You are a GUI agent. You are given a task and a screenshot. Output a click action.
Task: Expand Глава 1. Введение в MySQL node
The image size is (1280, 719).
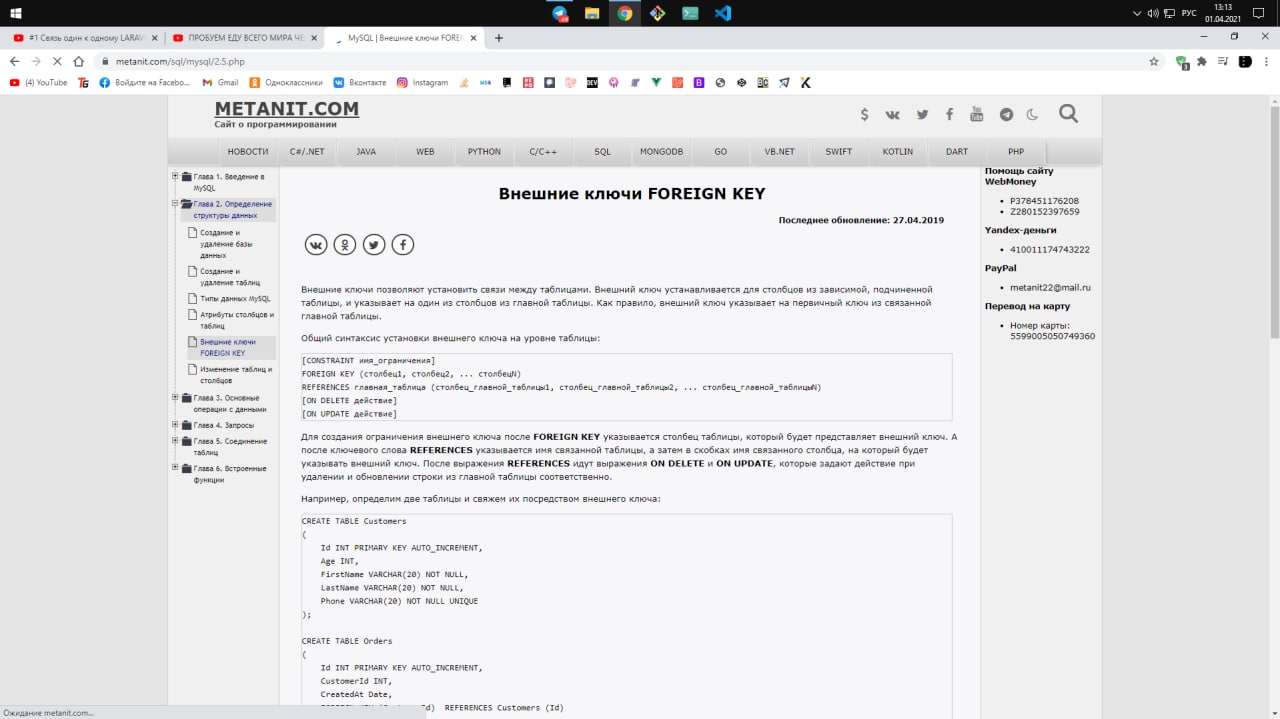pyautogui.click(x=175, y=177)
